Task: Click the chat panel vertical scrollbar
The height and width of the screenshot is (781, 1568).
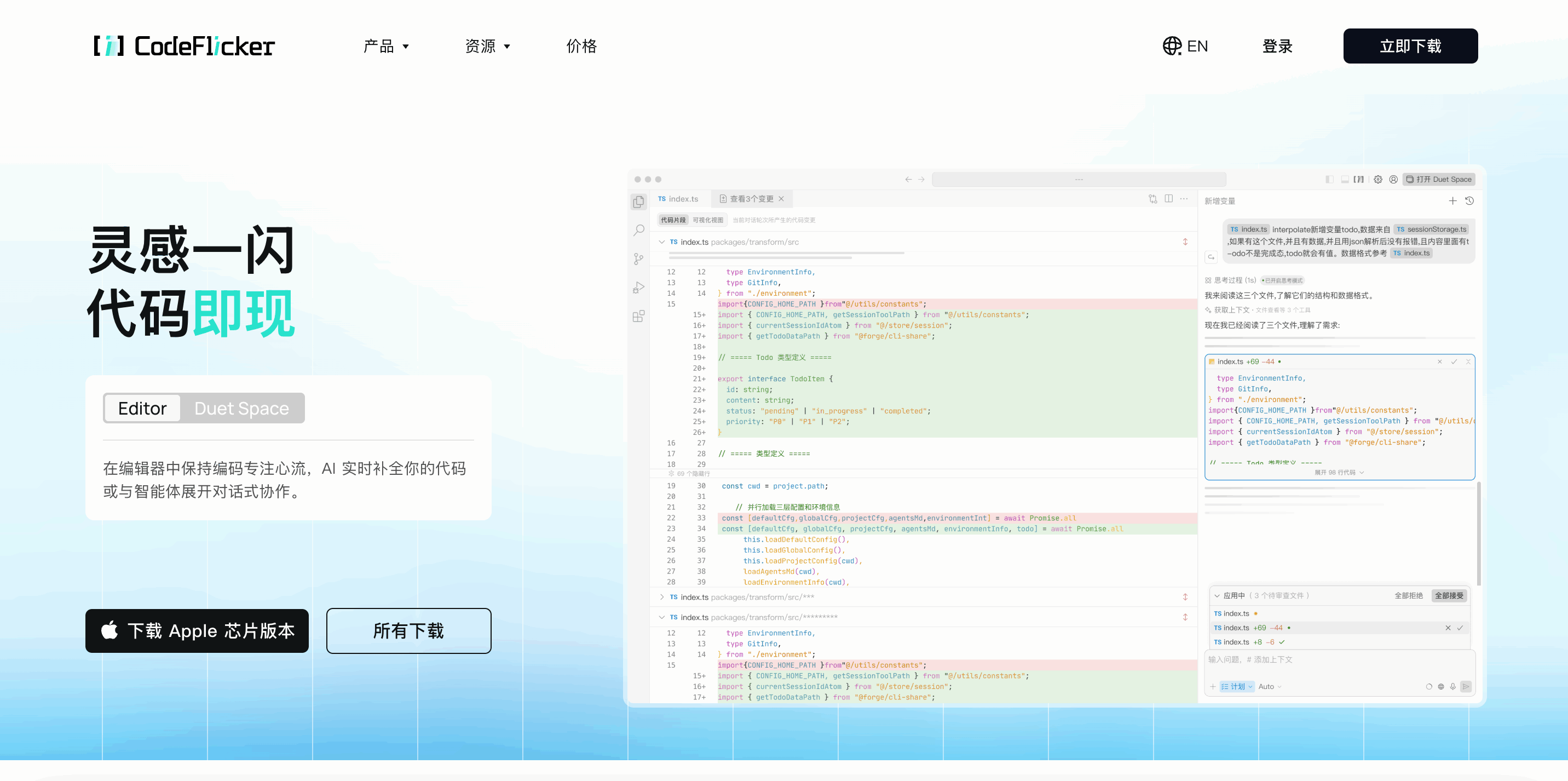Action: (x=1479, y=533)
